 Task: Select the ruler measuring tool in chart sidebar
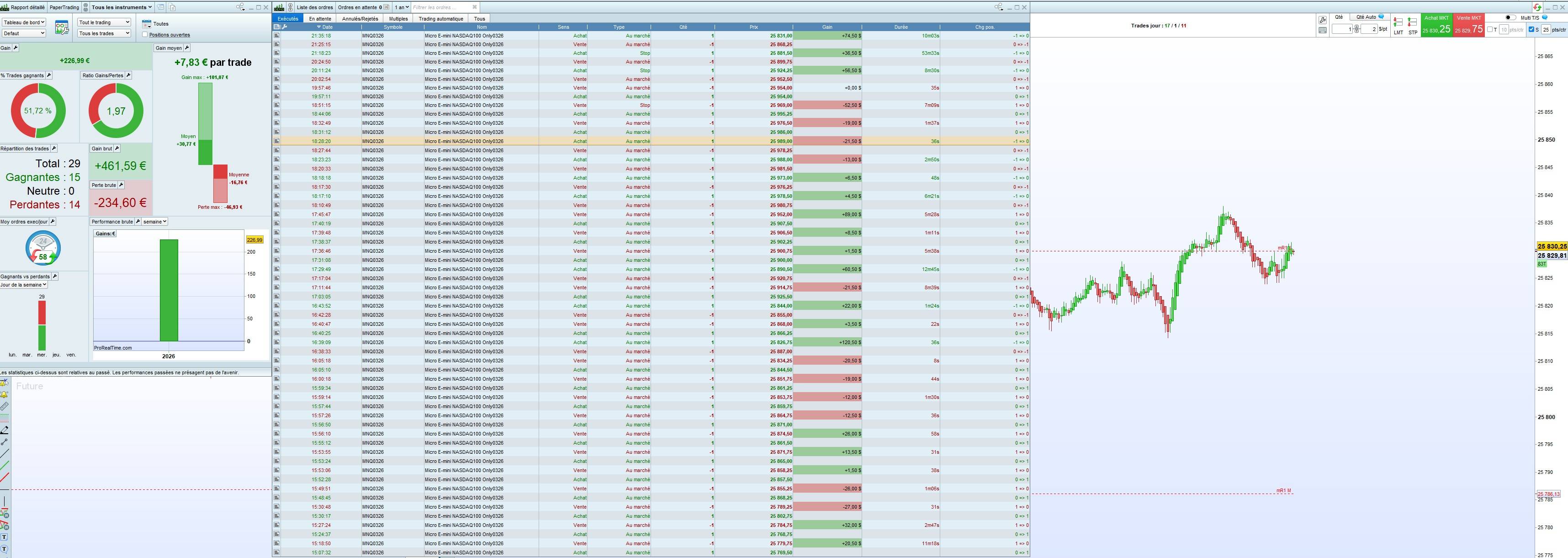[4, 406]
